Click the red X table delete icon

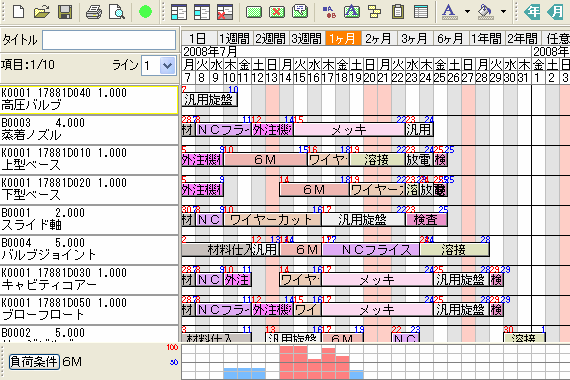click(x=225, y=12)
